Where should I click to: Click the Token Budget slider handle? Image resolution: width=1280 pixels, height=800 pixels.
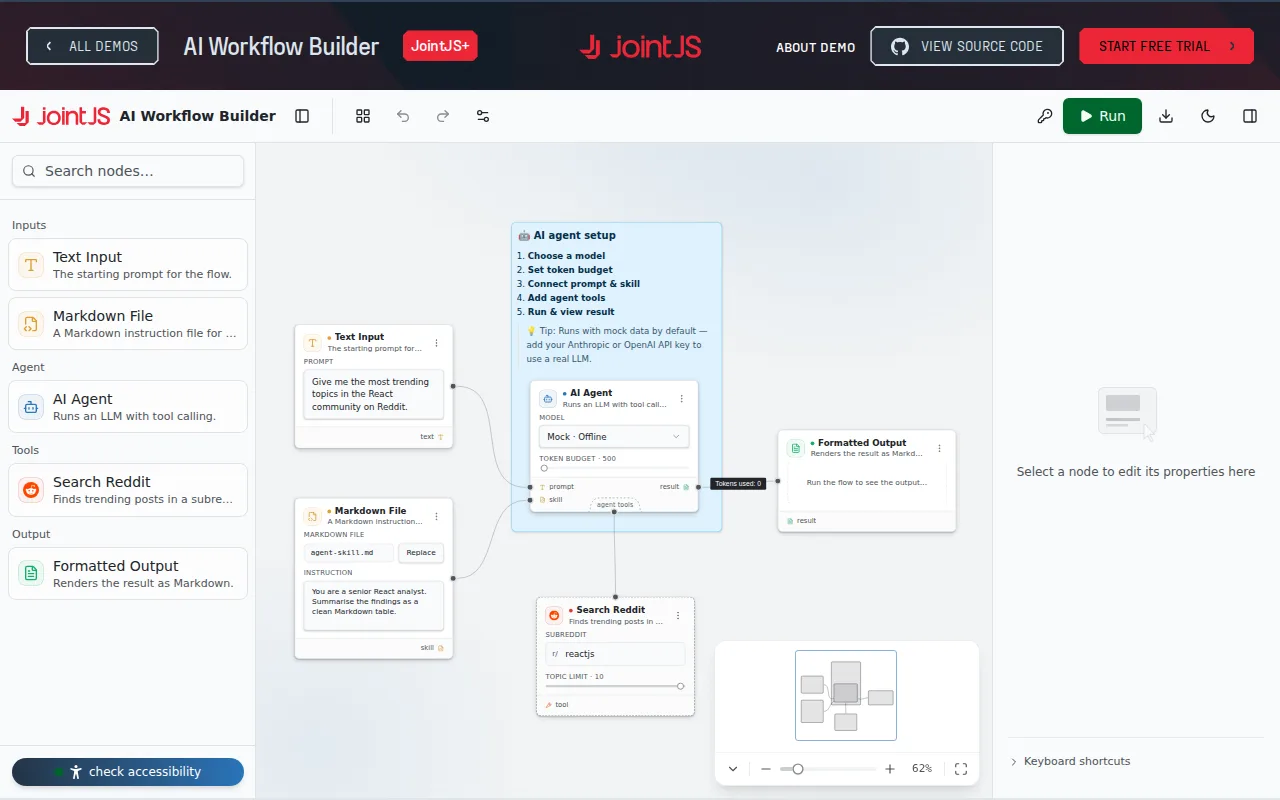[544, 468]
